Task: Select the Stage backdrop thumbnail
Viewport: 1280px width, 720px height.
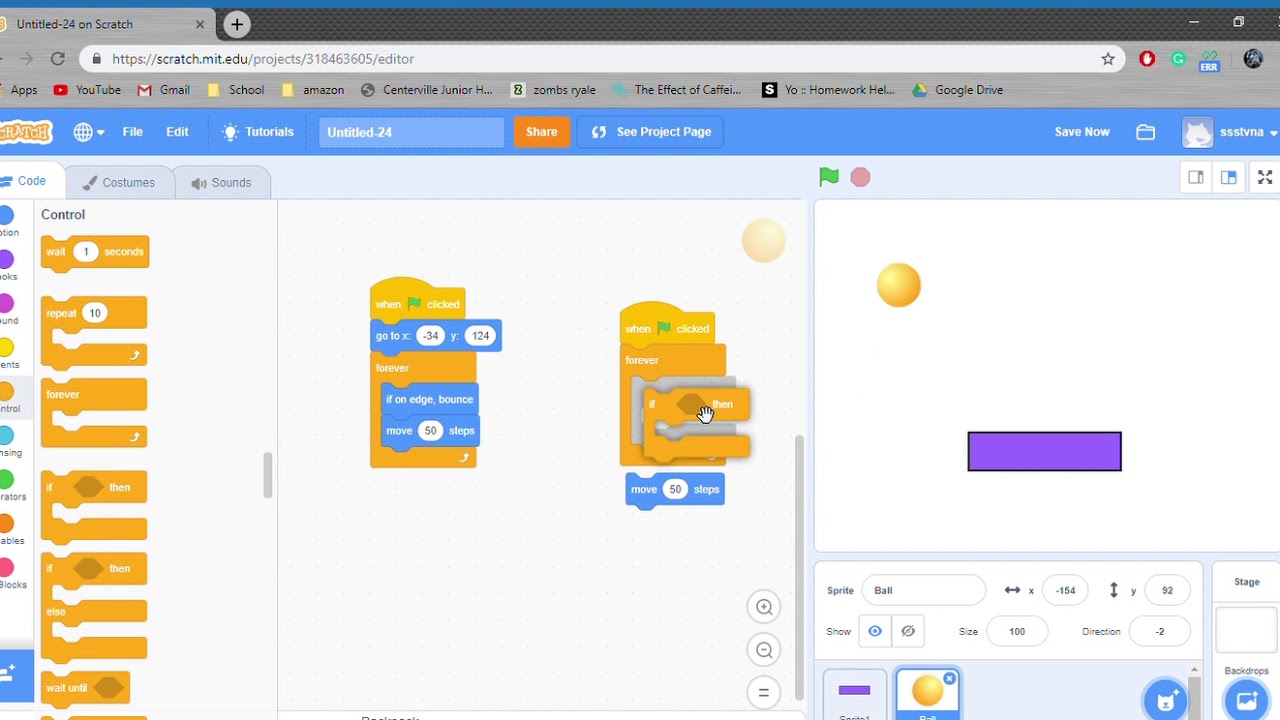Action: 1246,630
